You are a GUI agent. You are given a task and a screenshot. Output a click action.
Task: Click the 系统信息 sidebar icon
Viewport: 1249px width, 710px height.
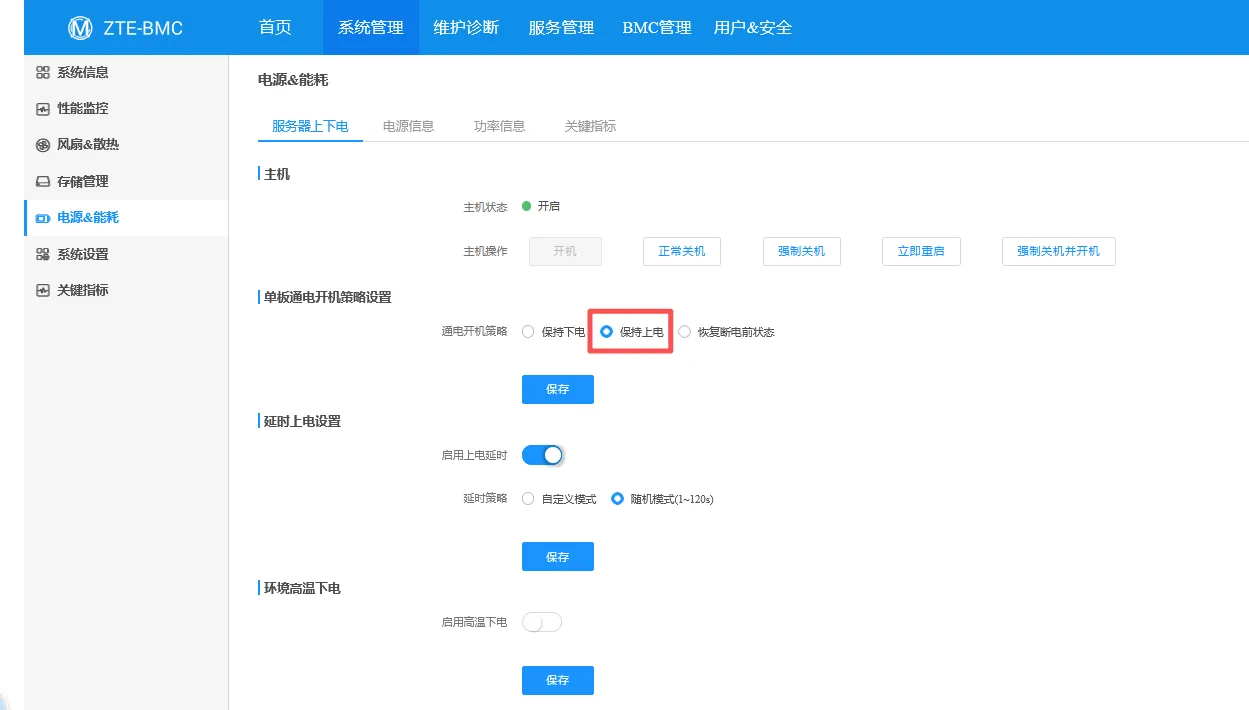tap(42, 72)
